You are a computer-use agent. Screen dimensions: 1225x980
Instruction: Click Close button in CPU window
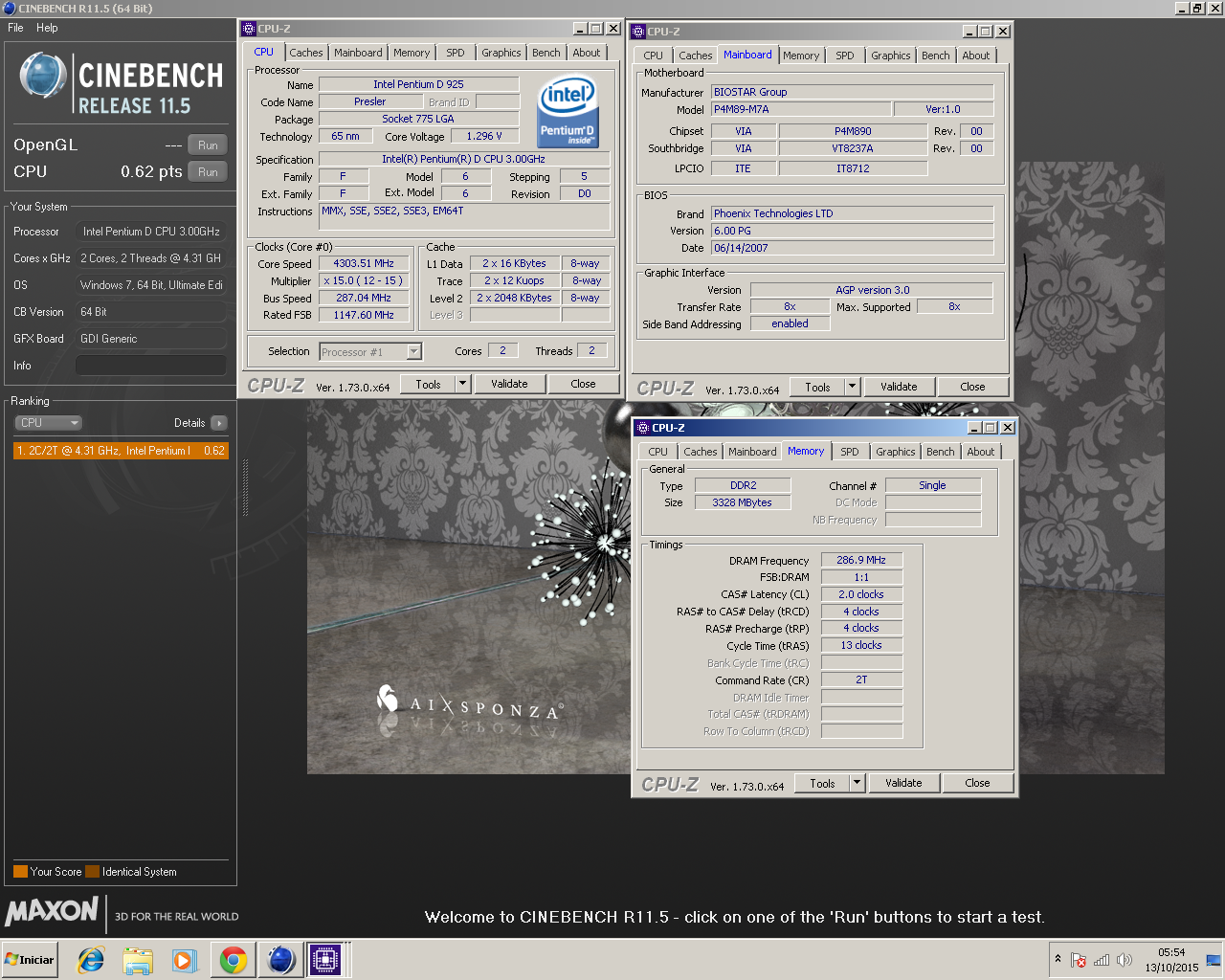pos(583,384)
